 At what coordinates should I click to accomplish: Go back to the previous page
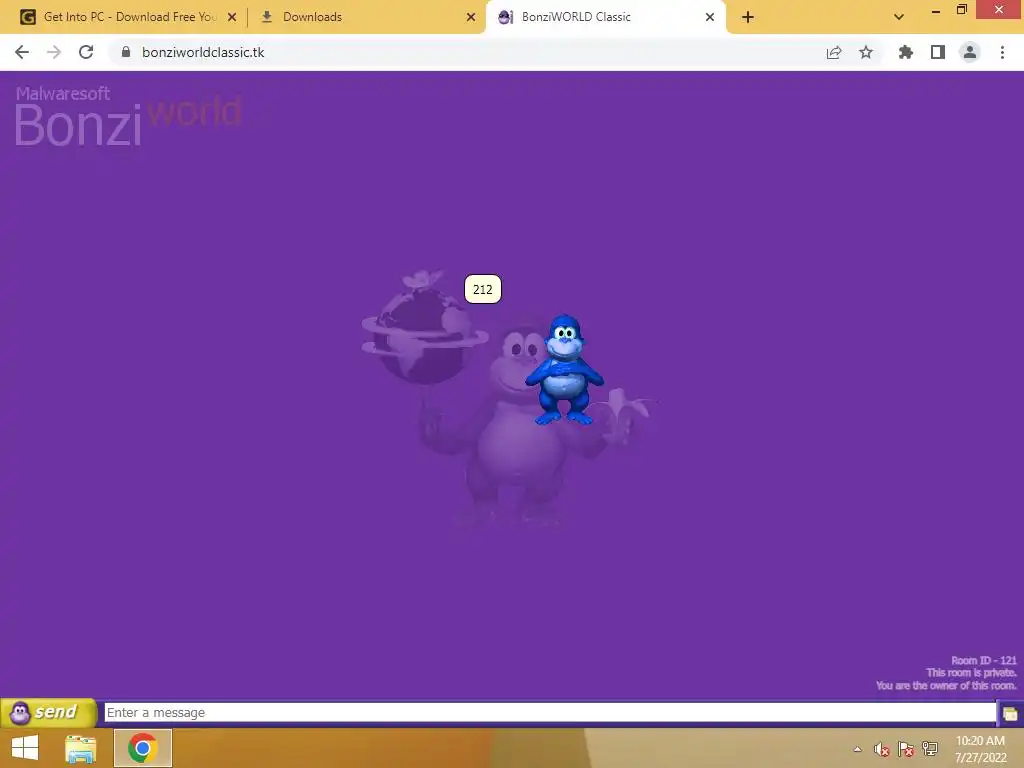pos(22,52)
